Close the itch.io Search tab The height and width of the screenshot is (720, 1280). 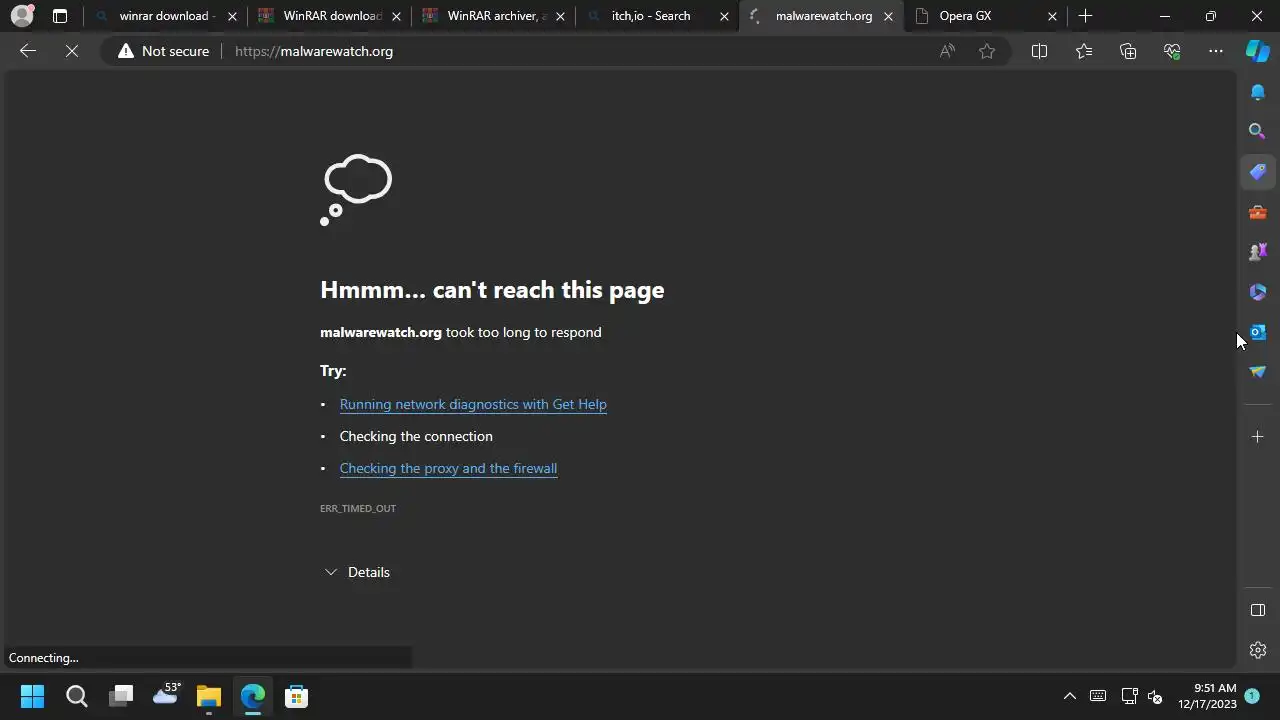pyautogui.click(x=724, y=16)
